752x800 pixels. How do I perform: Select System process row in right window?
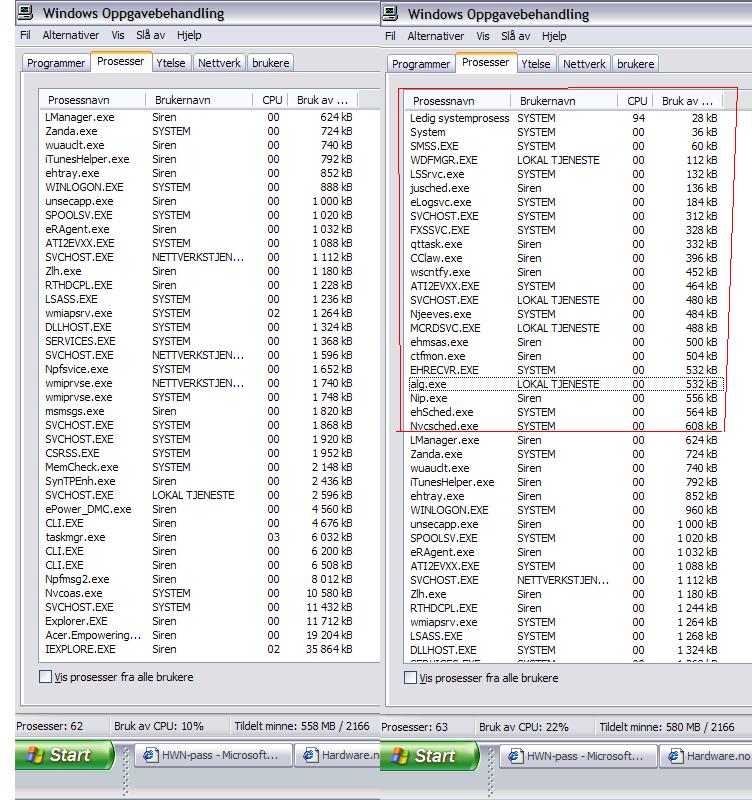coord(564,132)
